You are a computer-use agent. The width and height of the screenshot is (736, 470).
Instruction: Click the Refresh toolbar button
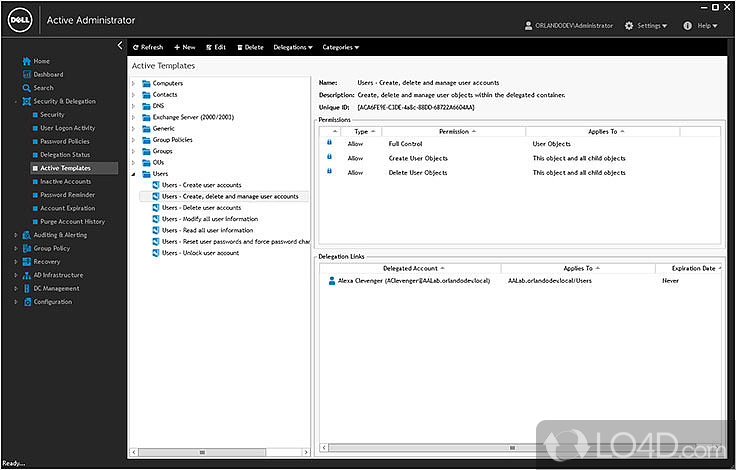coord(147,47)
